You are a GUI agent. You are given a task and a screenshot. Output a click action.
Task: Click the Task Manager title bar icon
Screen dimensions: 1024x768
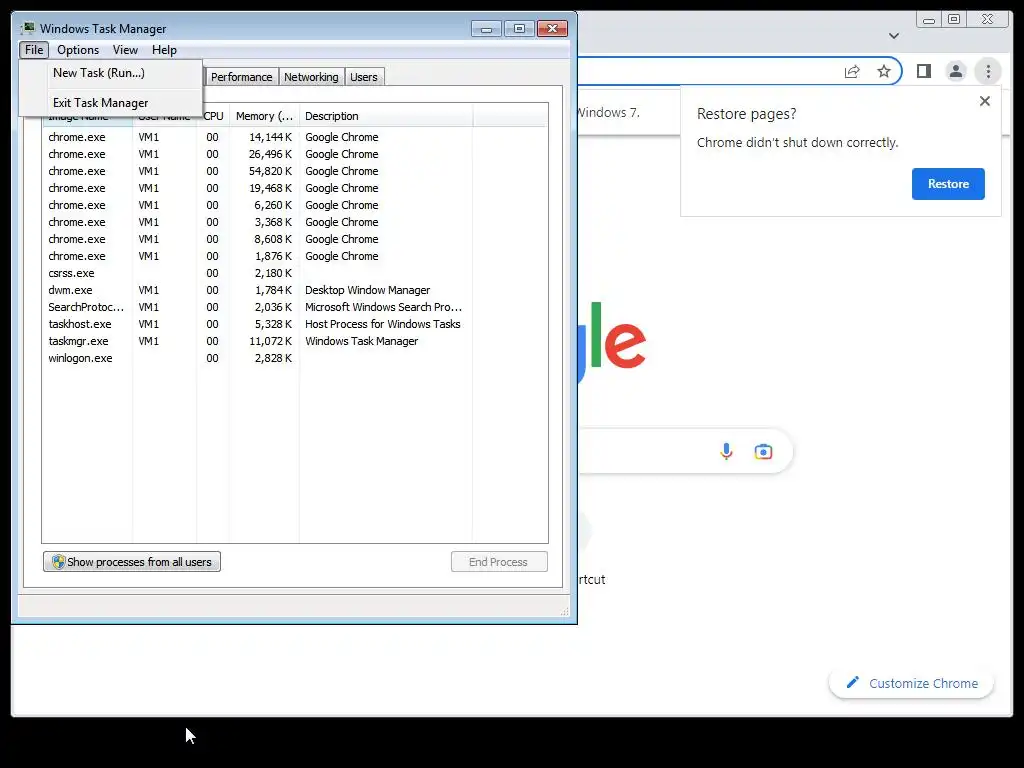pos(28,28)
